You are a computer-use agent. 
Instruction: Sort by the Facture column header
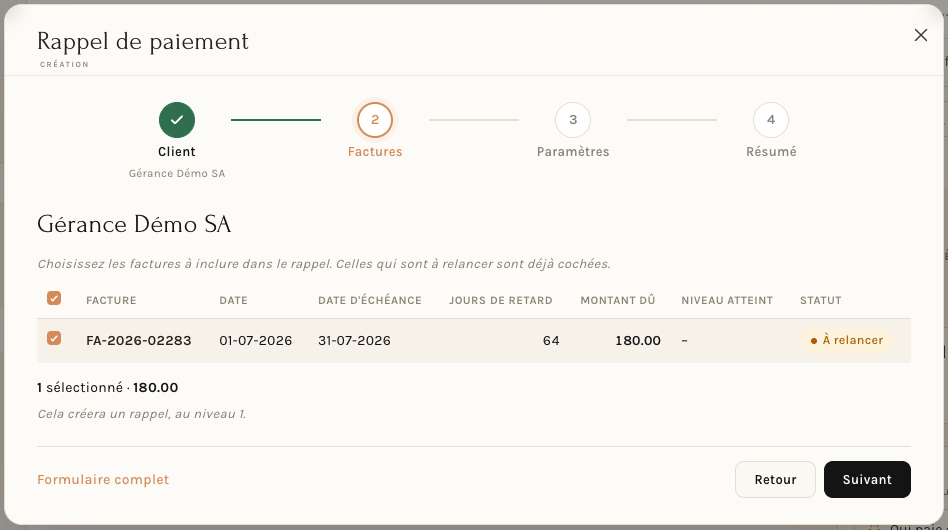coord(111,300)
